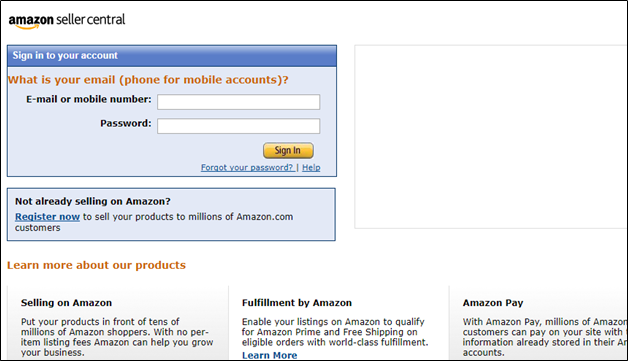Click the 'Password:' label text
The image size is (628, 361).
[x=126, y=123]
